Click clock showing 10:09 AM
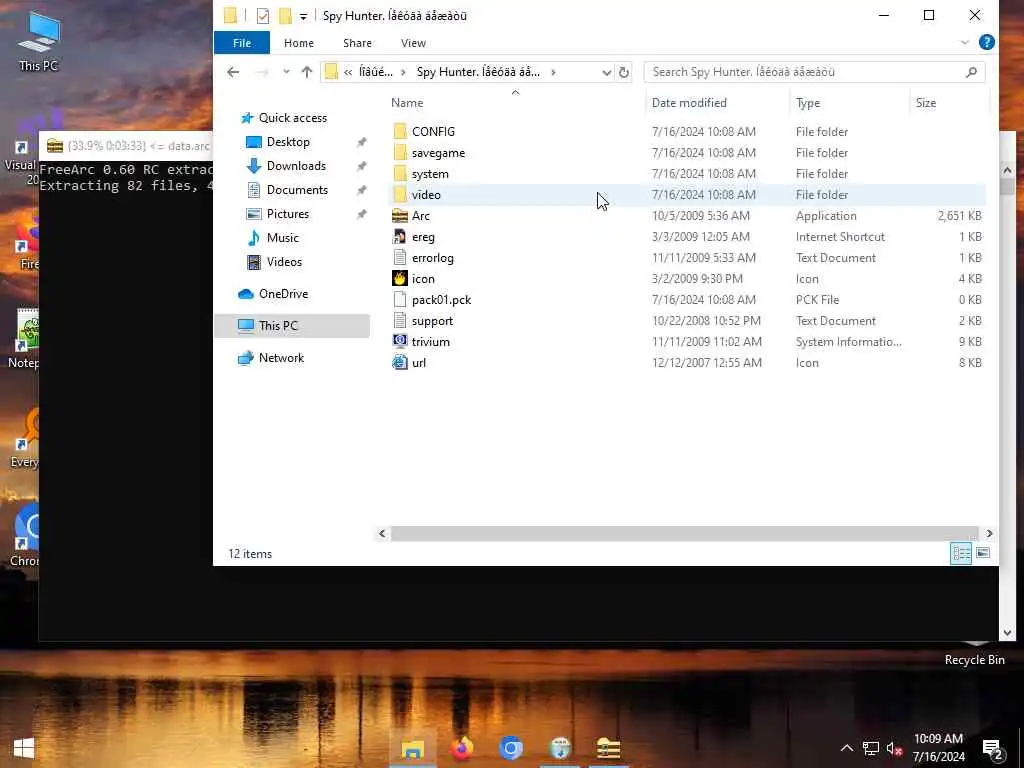The image size is (1024, 768). click(938, 739)
